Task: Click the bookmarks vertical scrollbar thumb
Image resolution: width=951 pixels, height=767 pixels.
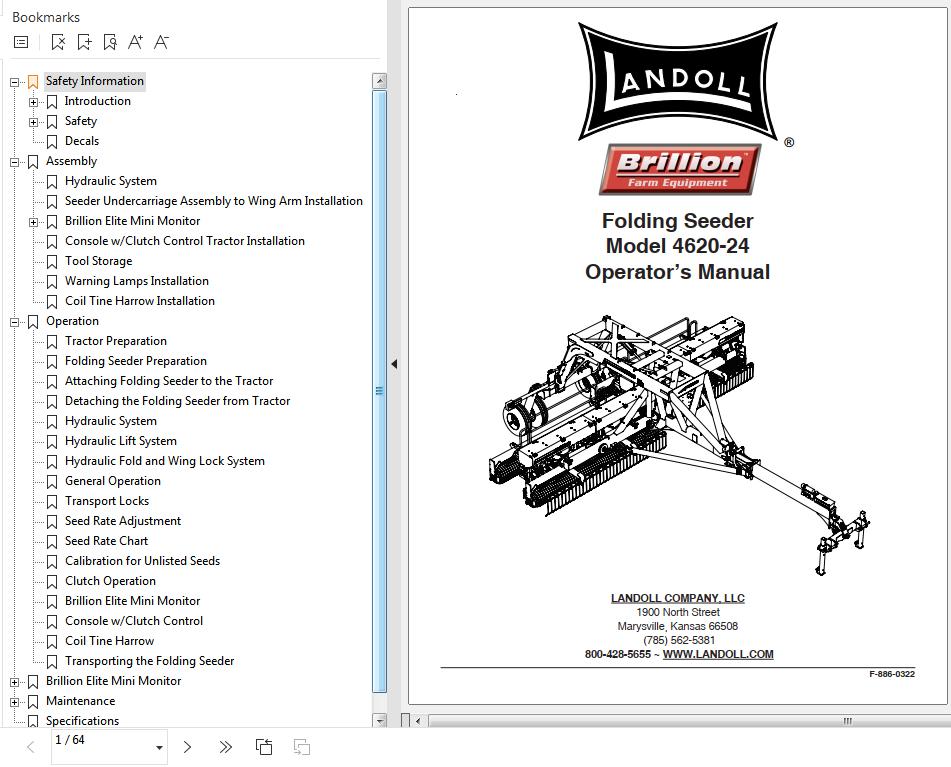Action: click(380, 391)
